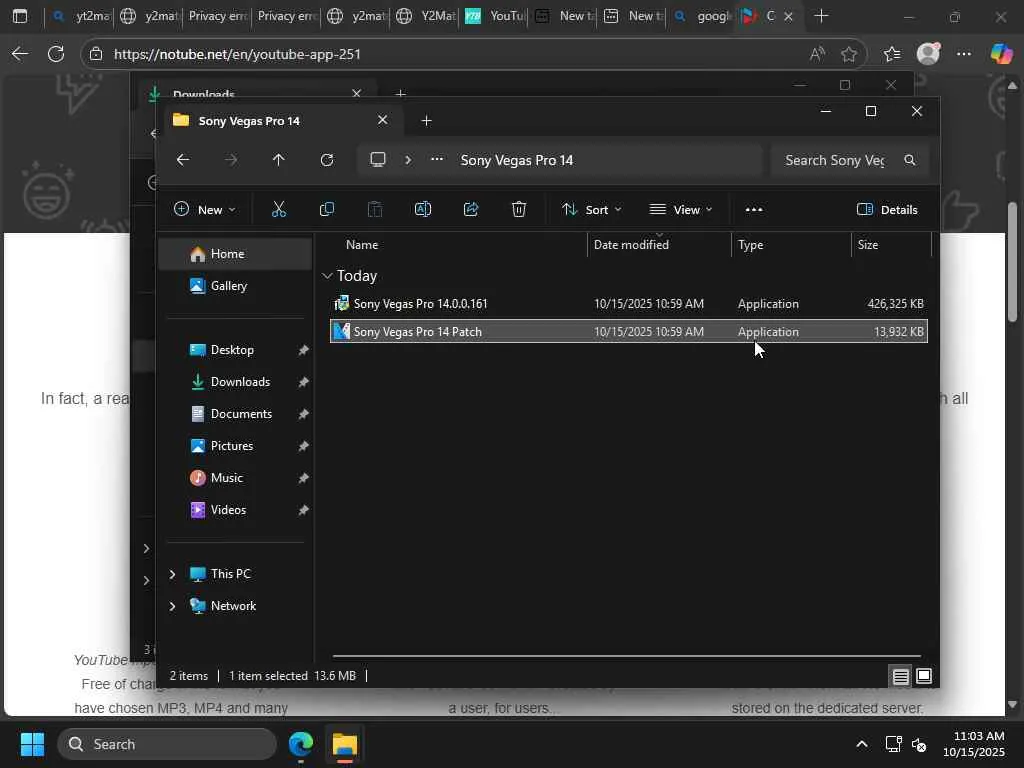Refresh the Sony Vegas Pro 14 folder

(327, 160)
